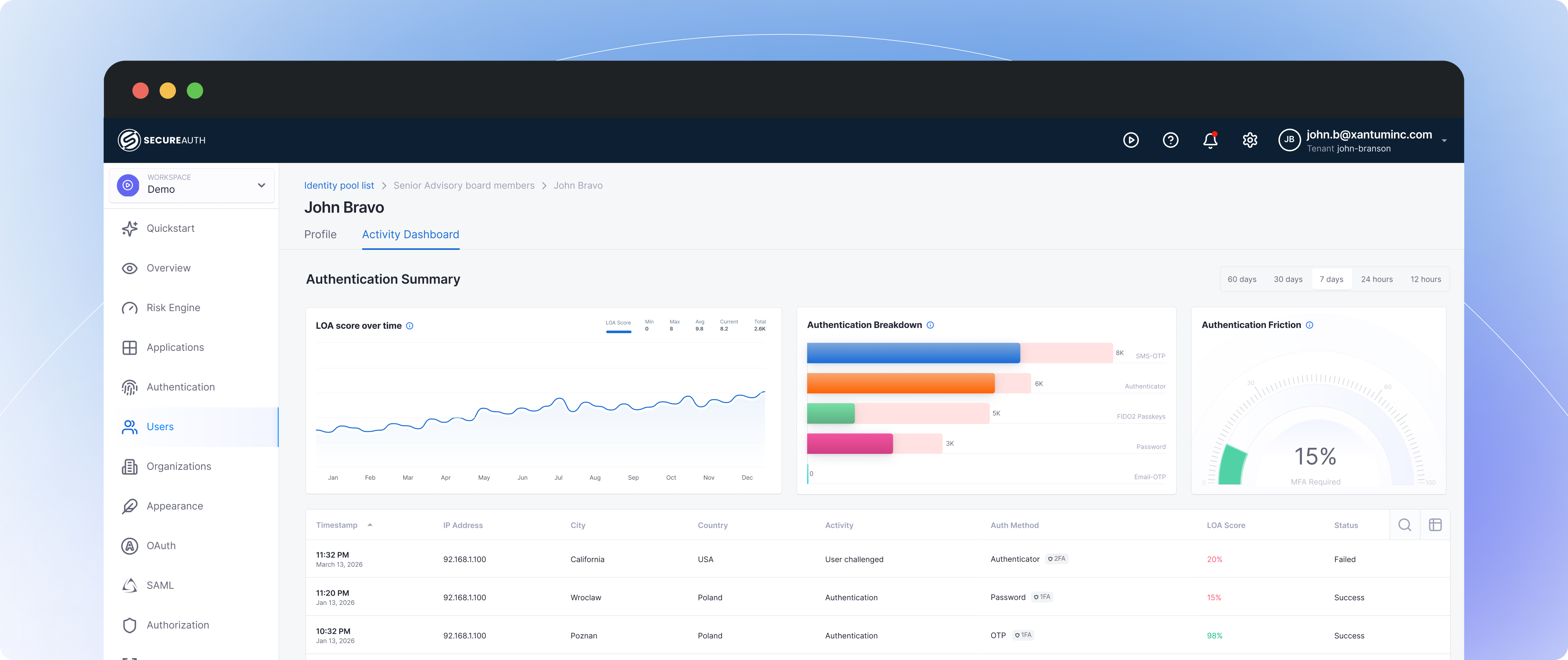Open Users in the sidebar menu

tap(160, 426)
